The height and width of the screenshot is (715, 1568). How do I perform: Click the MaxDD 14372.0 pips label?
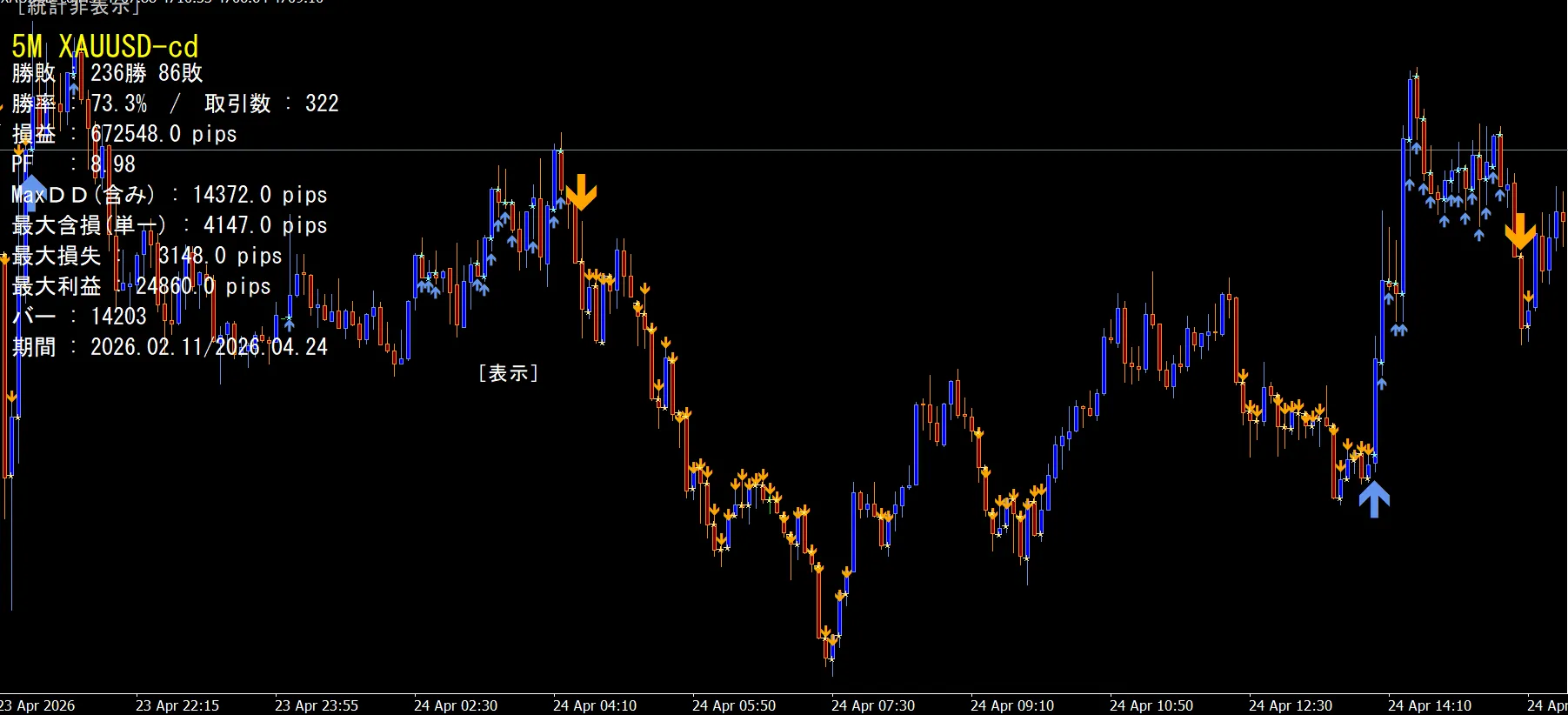169,195
